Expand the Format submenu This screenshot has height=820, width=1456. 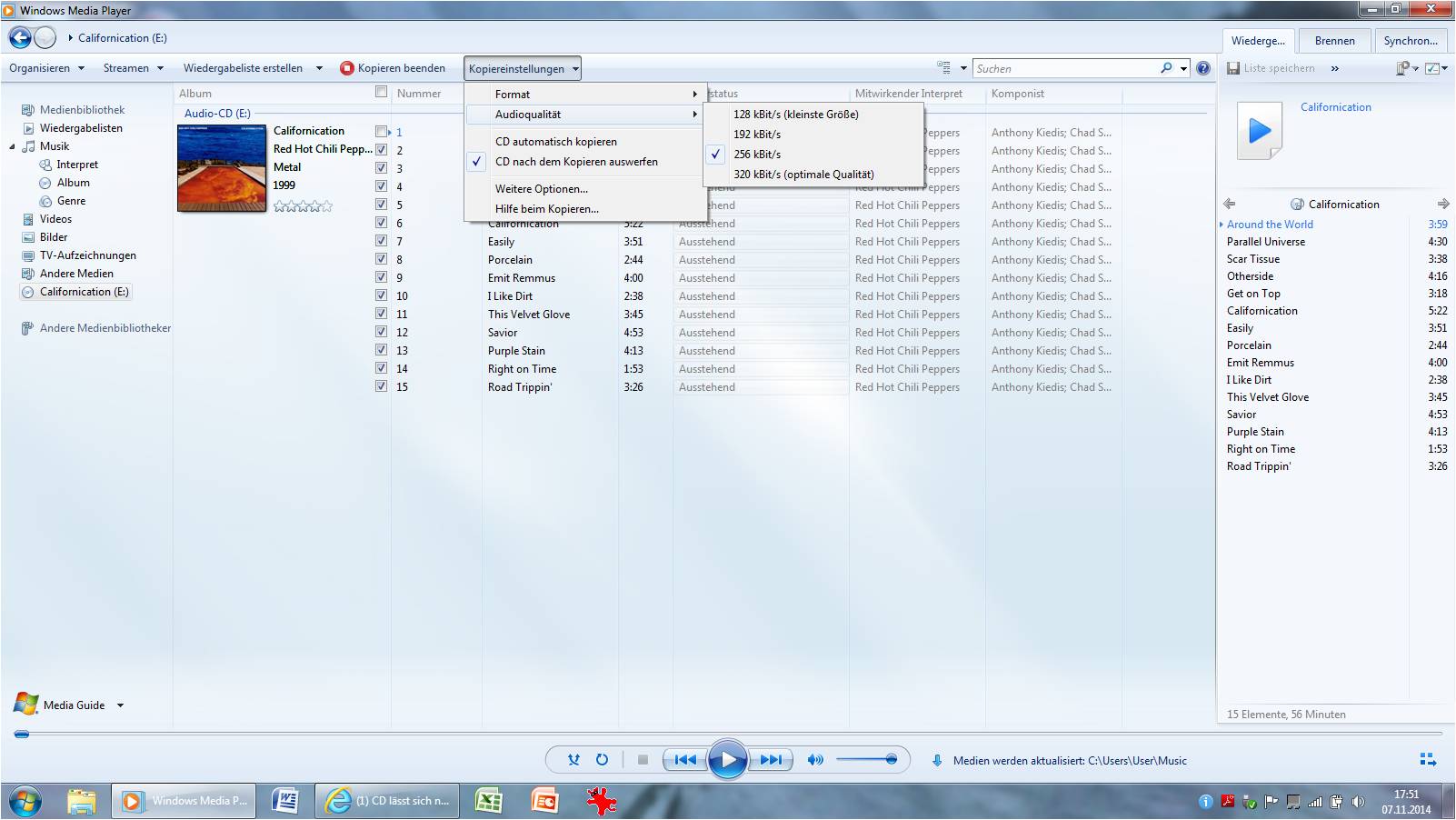point(584,95)
